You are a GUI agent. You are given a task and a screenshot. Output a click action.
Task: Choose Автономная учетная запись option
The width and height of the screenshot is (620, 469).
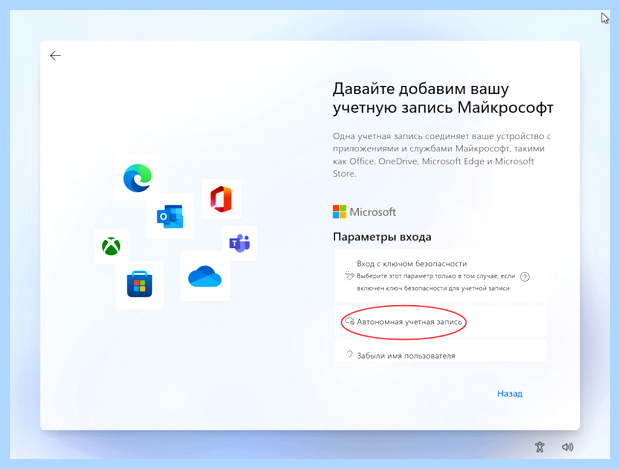[x=441, y=321]
